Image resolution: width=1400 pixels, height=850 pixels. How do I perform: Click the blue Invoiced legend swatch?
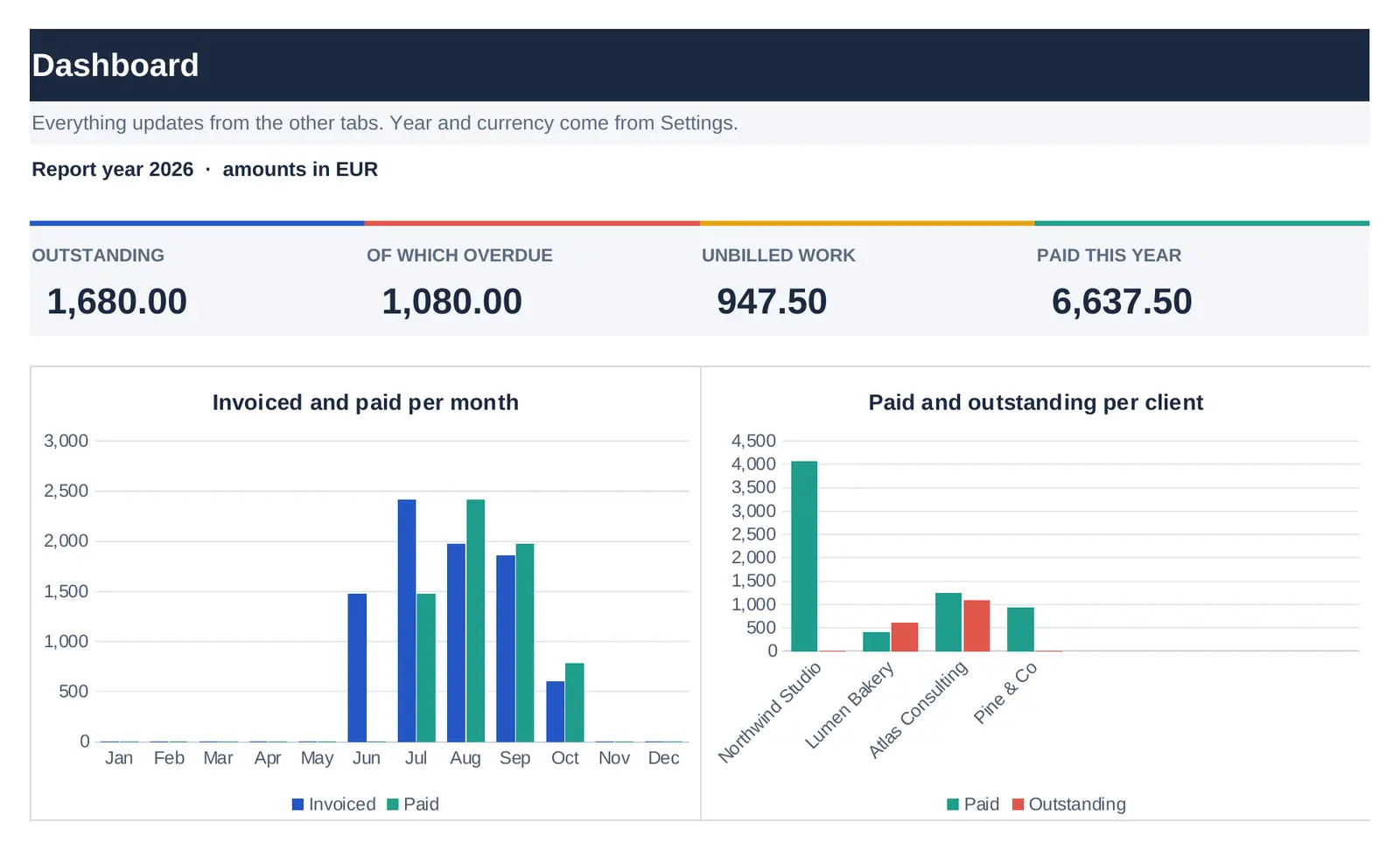point(297,805)
